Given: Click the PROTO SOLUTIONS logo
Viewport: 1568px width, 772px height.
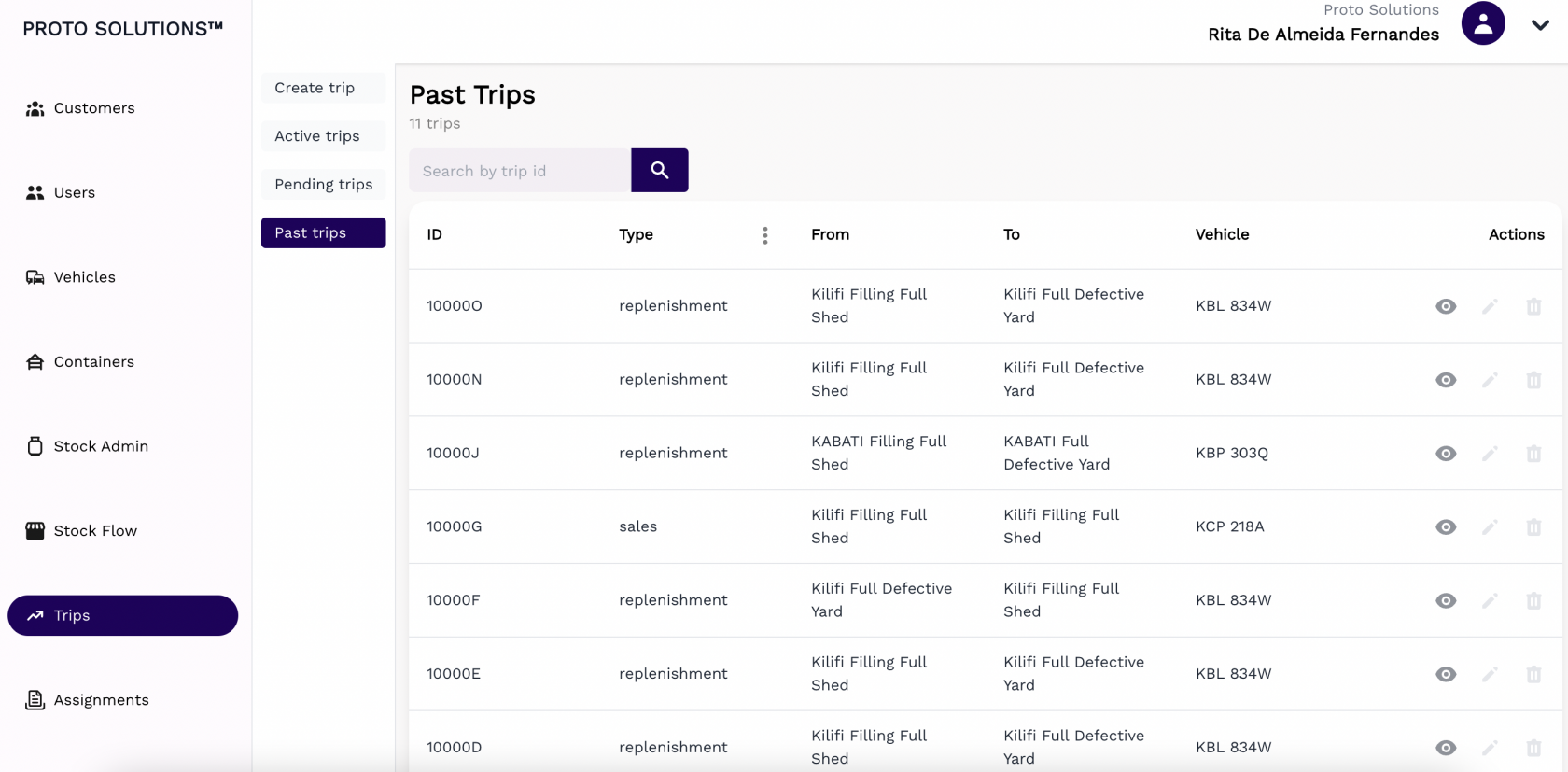Looking at the screenshot, I should coord(122,29).
